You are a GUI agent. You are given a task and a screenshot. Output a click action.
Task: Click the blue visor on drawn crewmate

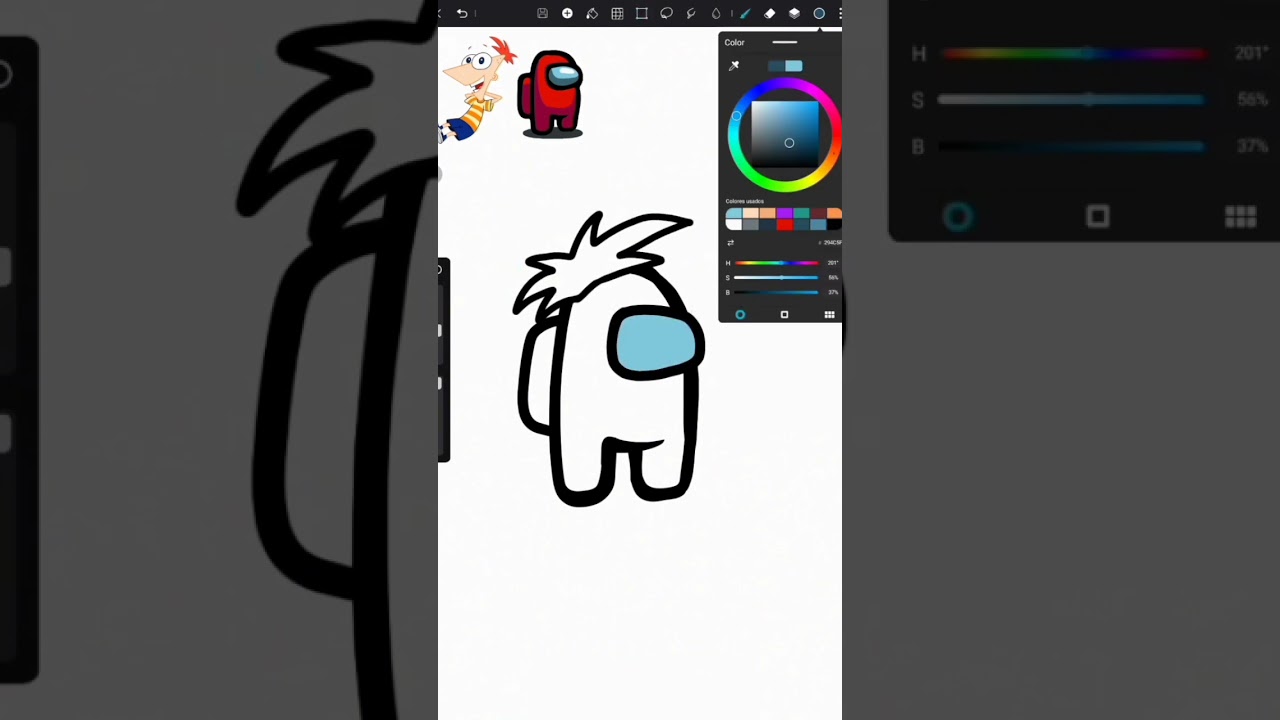coord(656,344)
